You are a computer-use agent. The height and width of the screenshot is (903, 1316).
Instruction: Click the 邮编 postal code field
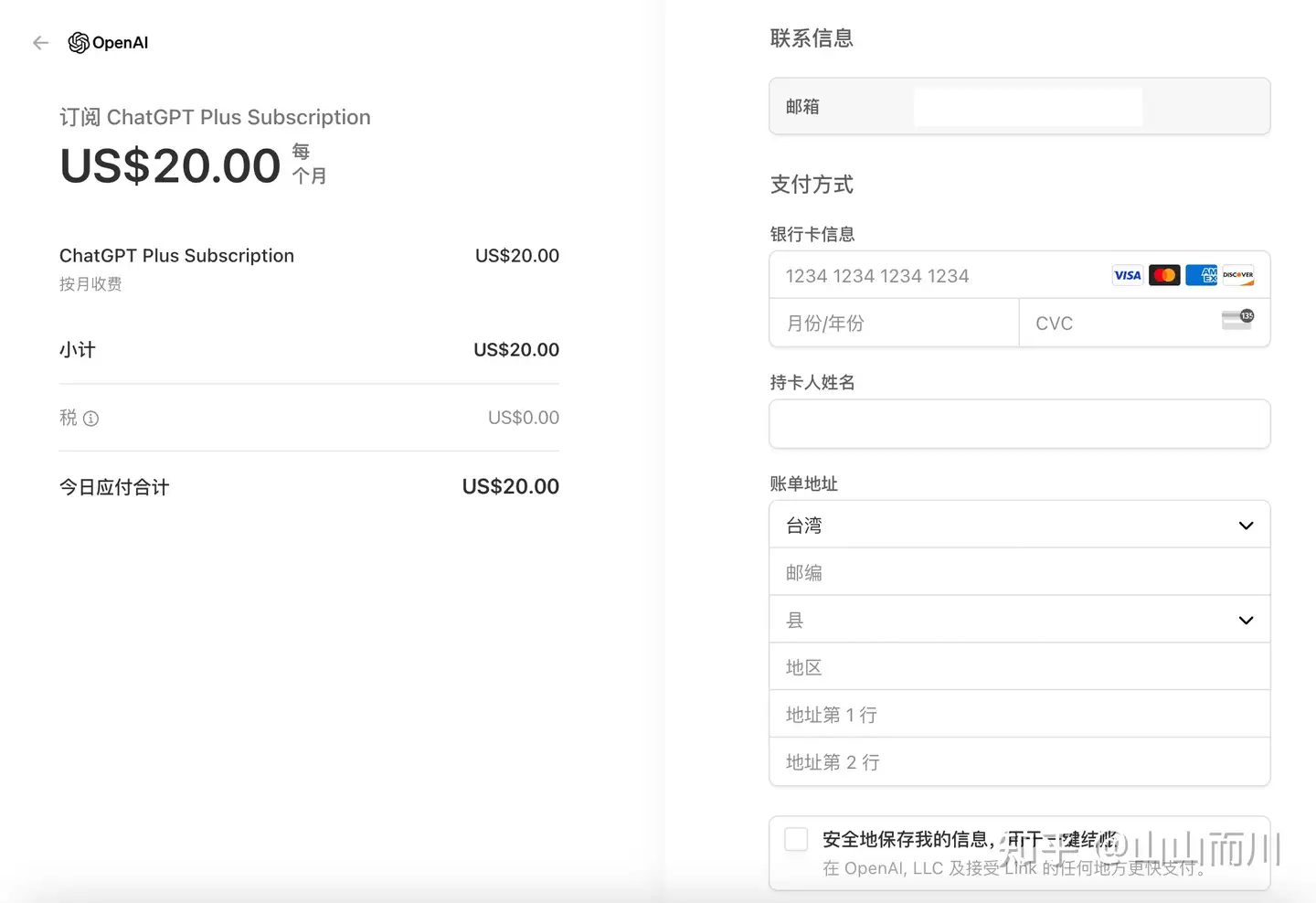1020,572
